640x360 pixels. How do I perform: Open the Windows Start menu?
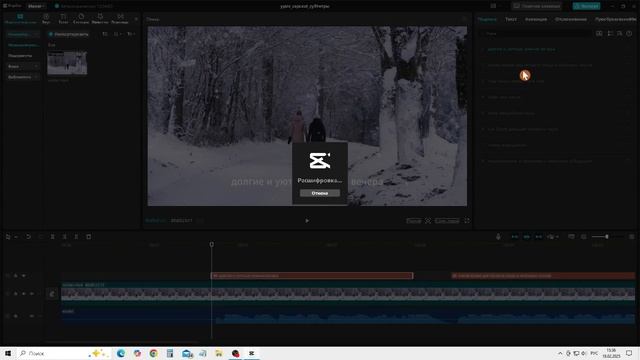(x=8, y=353)
